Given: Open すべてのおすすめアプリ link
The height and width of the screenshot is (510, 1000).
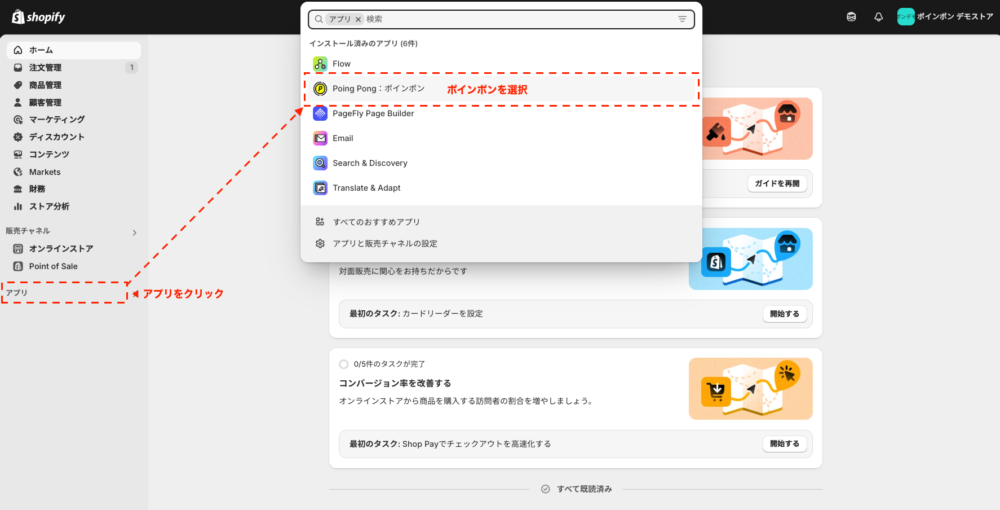Looking at the screenshot, I should tap(376, 222).
